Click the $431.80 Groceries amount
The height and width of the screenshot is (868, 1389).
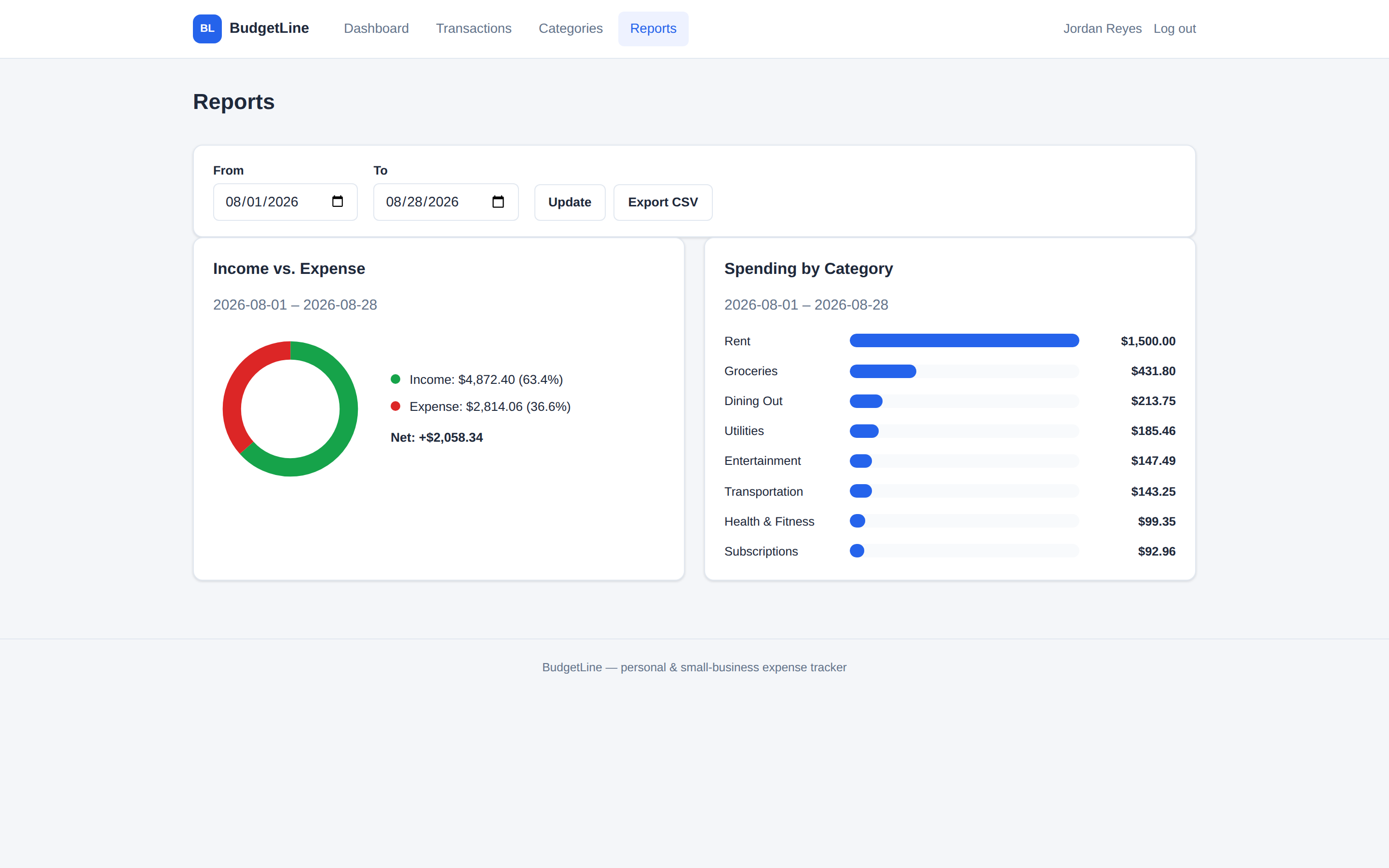1153,371
